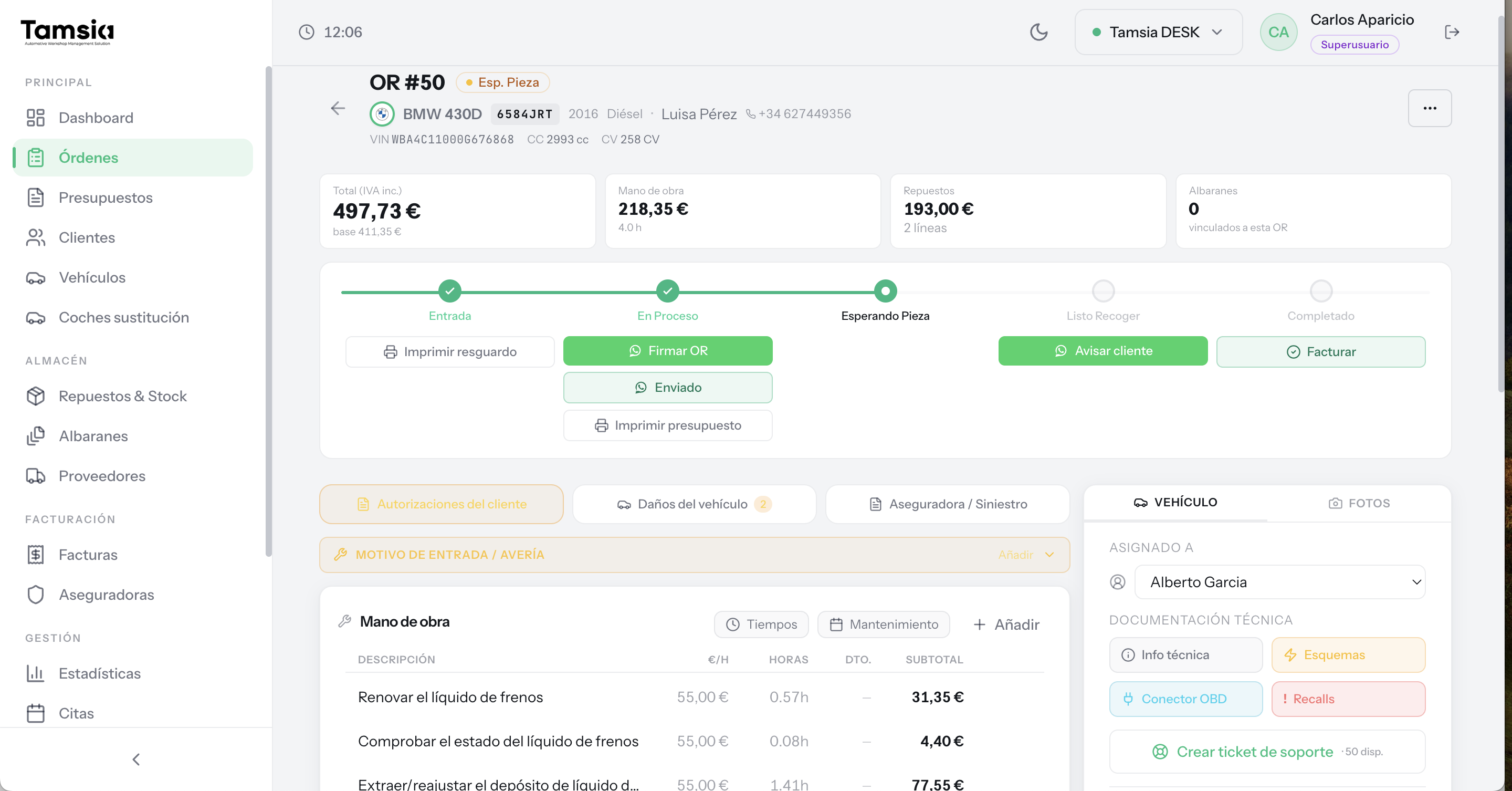Toggle dark mode with the moon icon

click(x=1039, y=32)
